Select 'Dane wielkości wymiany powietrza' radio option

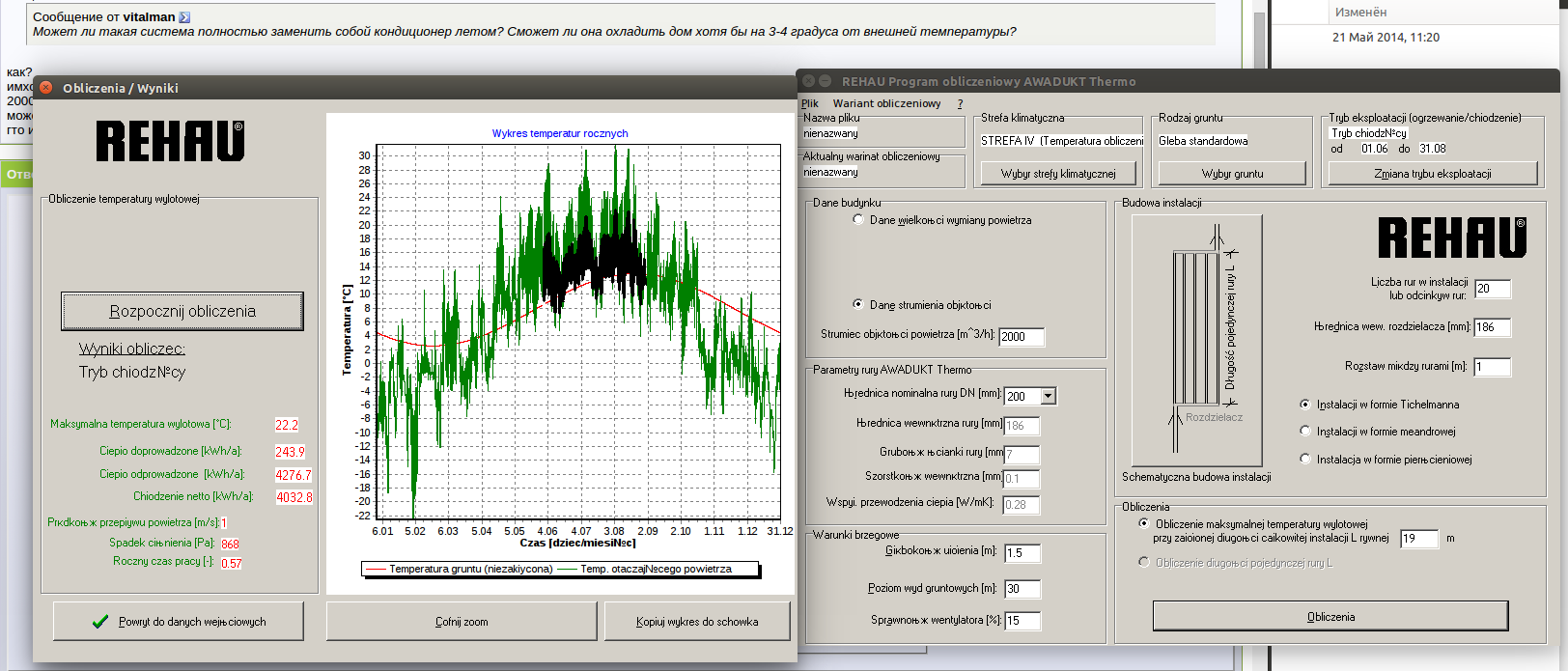tap(858, 220)
